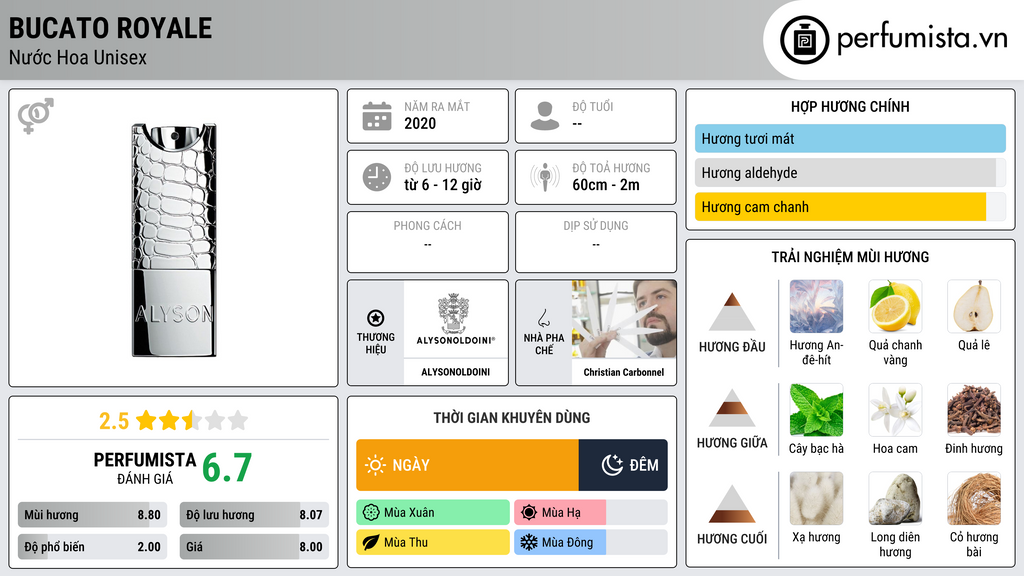
Task: Click the sun icon in the Ngày bar
Action: pos(375,465)
